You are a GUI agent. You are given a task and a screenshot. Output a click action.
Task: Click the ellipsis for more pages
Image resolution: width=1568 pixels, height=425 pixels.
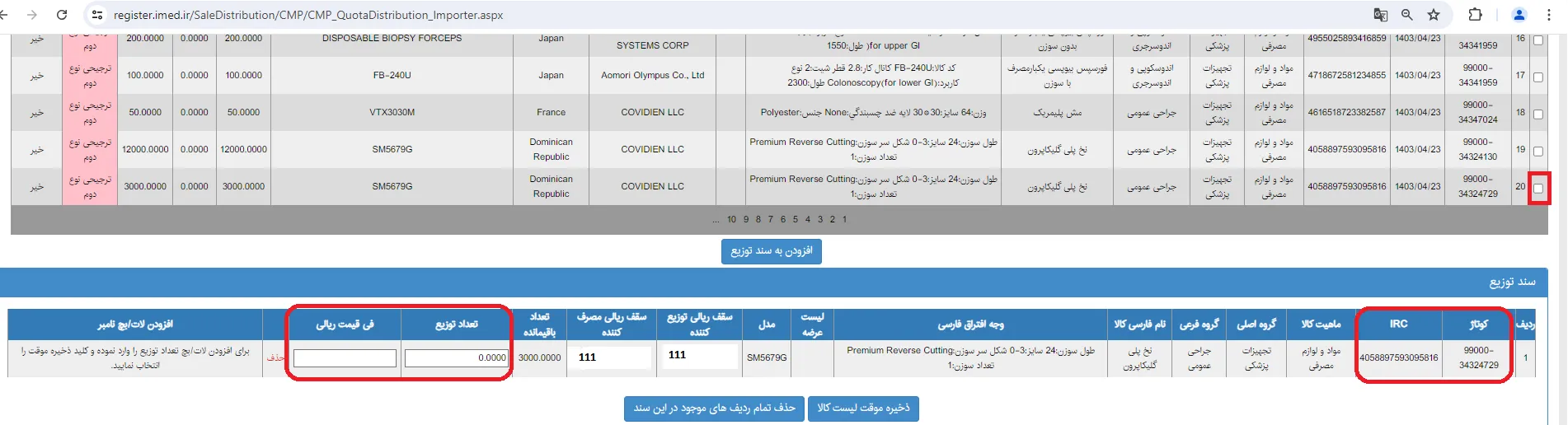tap(716, 220)
